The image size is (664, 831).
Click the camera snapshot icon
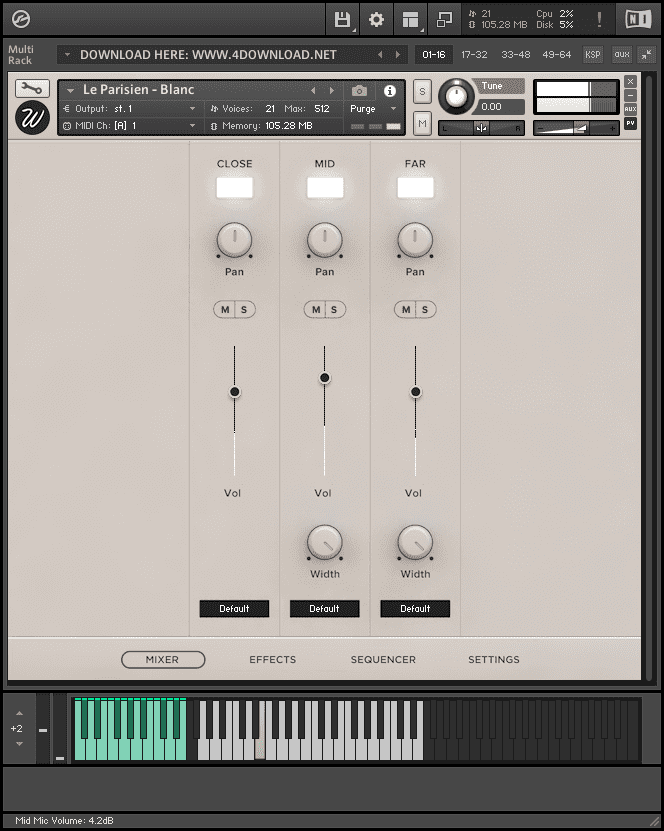[x=359, y=91]
